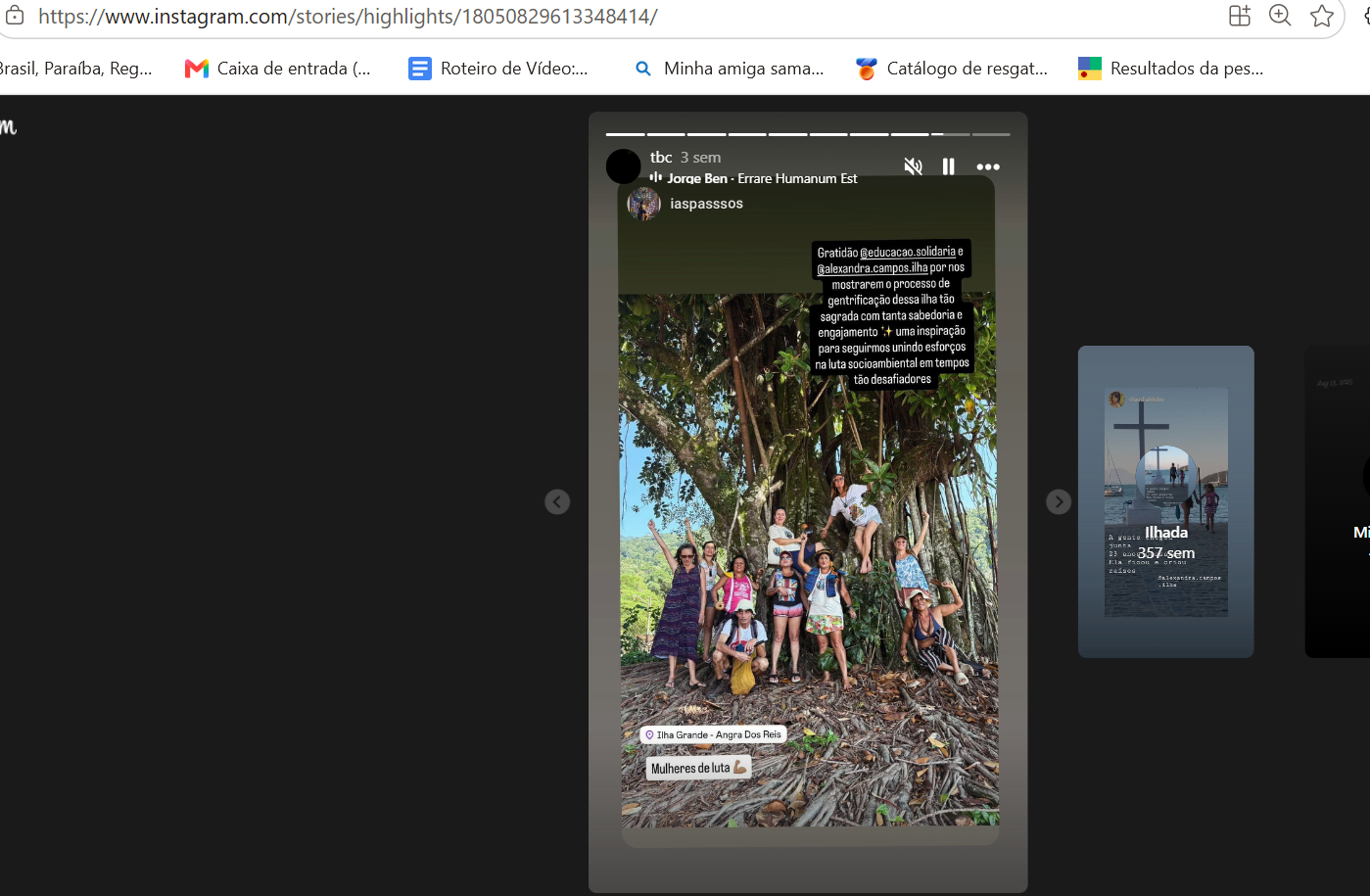Open the Ilhada highlight thumbnail
This screenshot has height=896, width=1370.
click(1166, 501)
